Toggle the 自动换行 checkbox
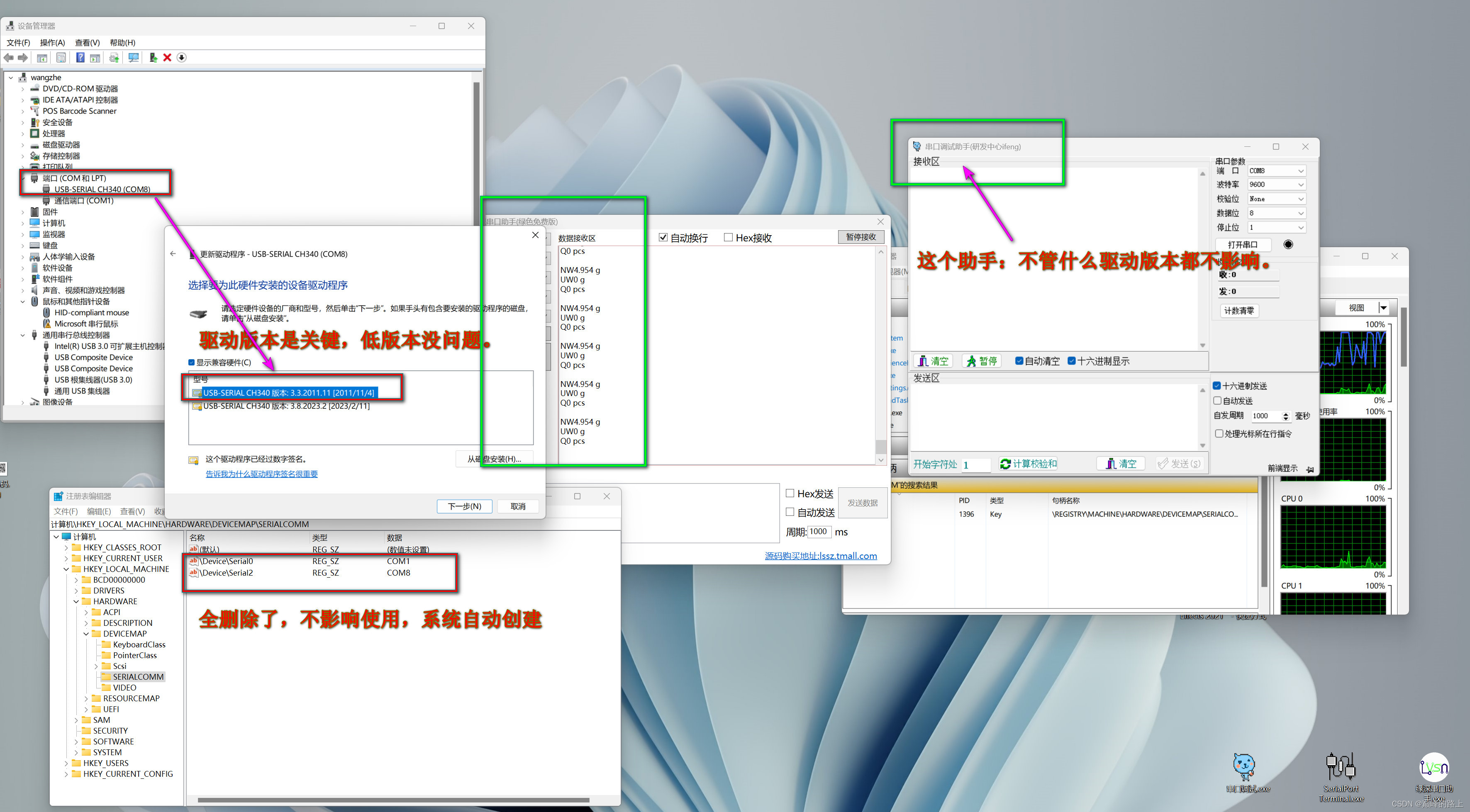1470x812 pixels. coord(663,238)
